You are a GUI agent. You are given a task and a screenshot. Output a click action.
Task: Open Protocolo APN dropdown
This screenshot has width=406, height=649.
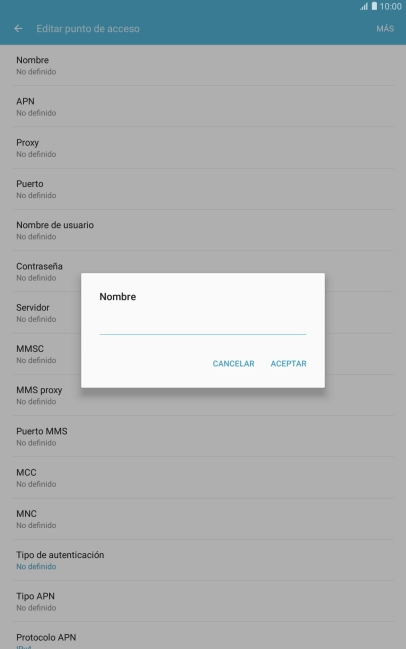(x=203, y=636)
